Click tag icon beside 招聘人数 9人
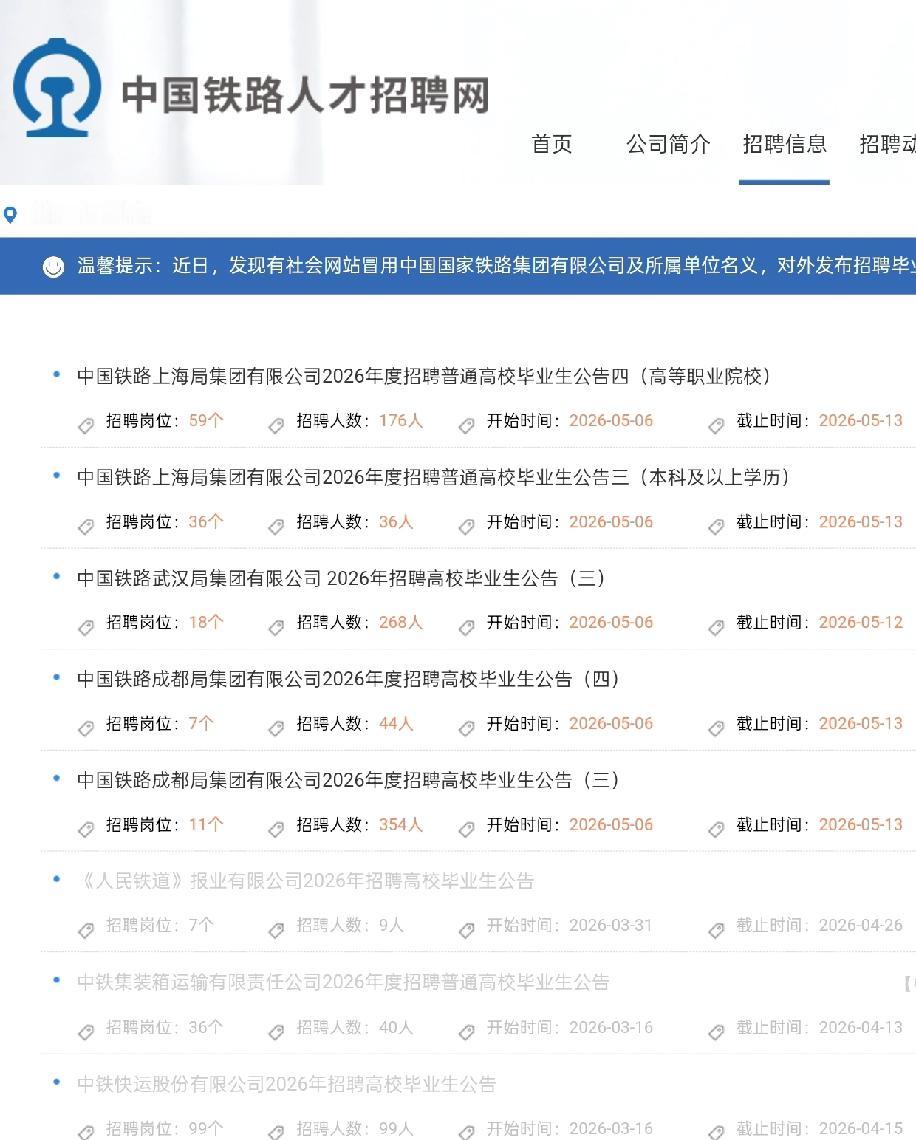The image size is (916, 1140). click(276, 930)
